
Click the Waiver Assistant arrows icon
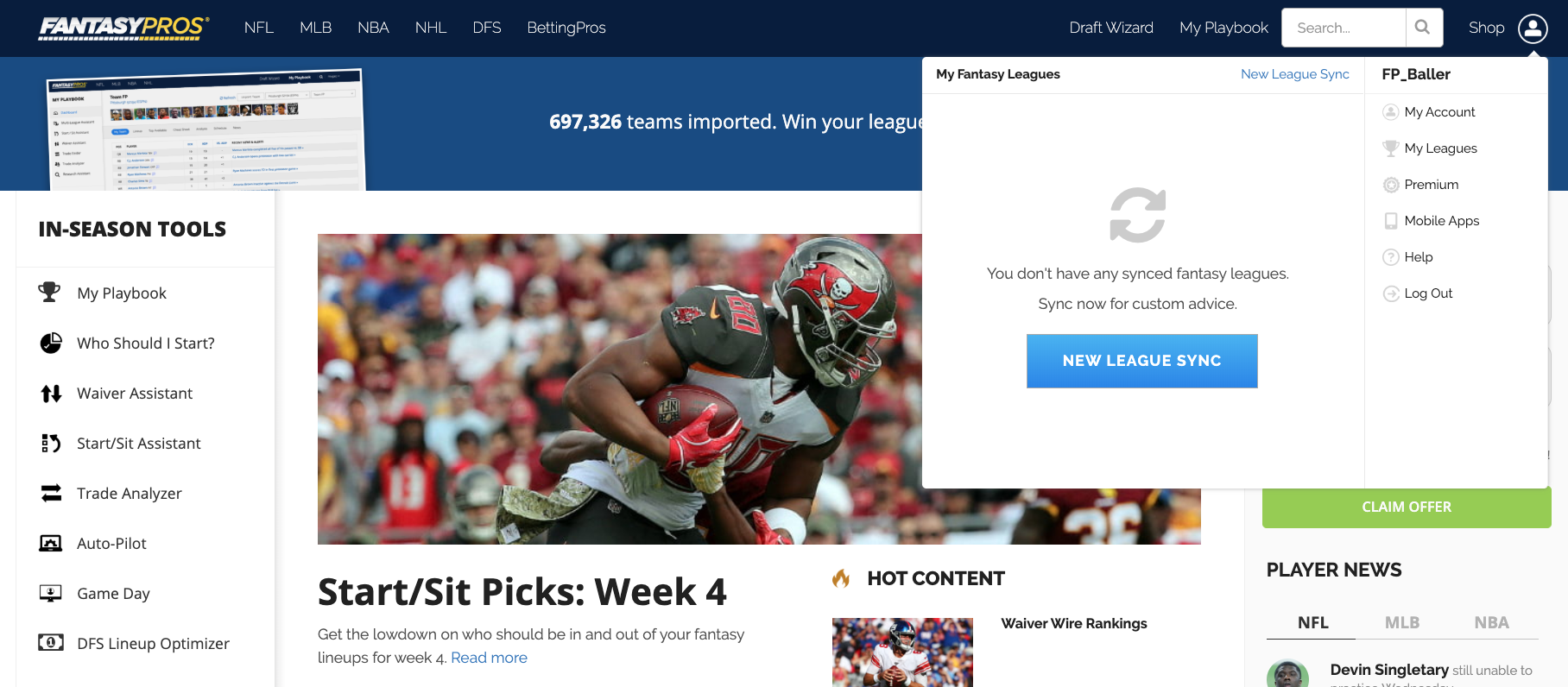(51, 394)
